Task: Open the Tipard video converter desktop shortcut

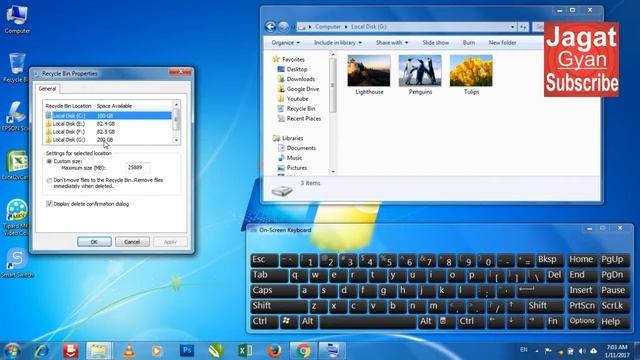Action: click(x=16, y=217)
